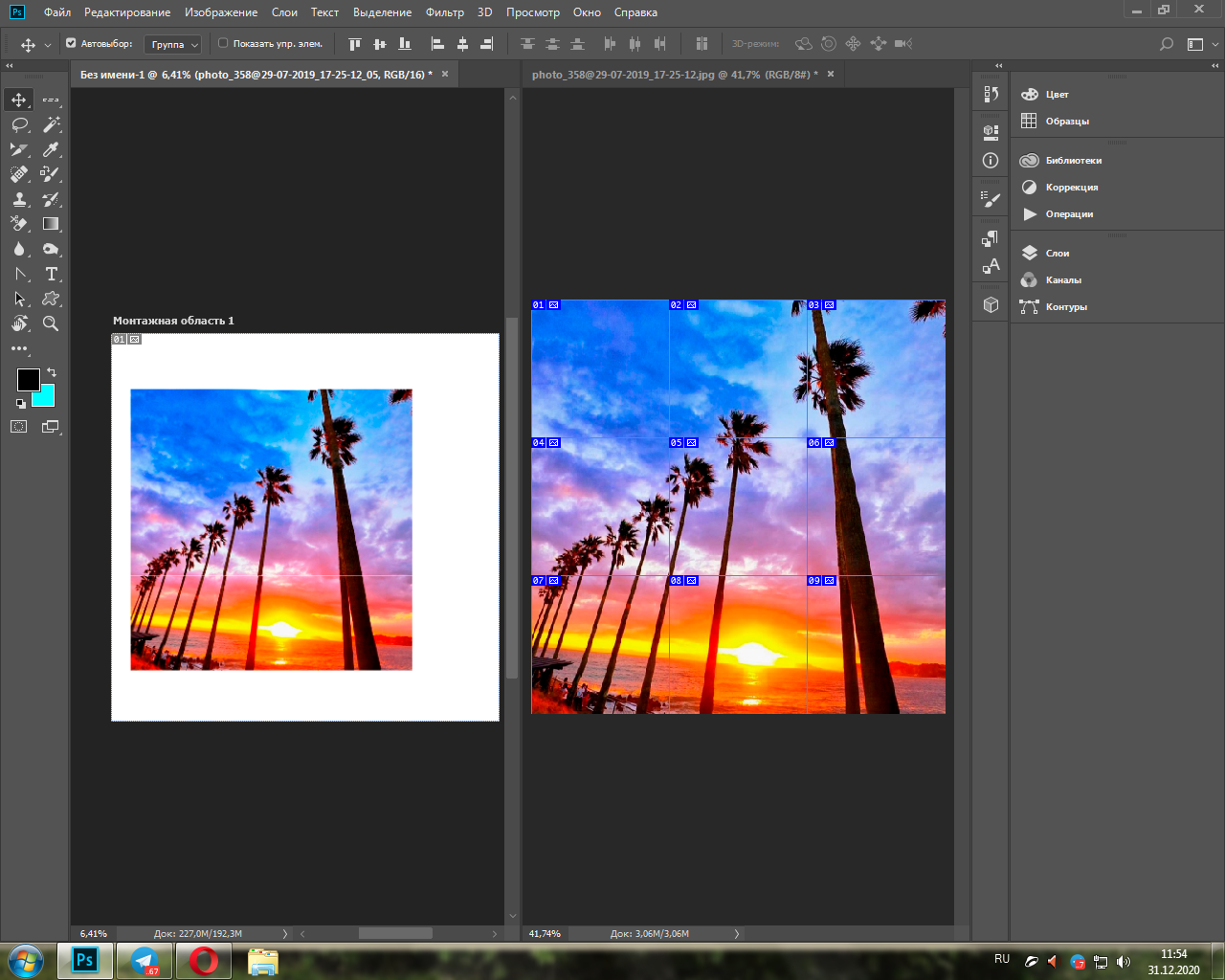1225x980 pixels.
Task: Swap foreground and background colors
Action: point(52,372)
